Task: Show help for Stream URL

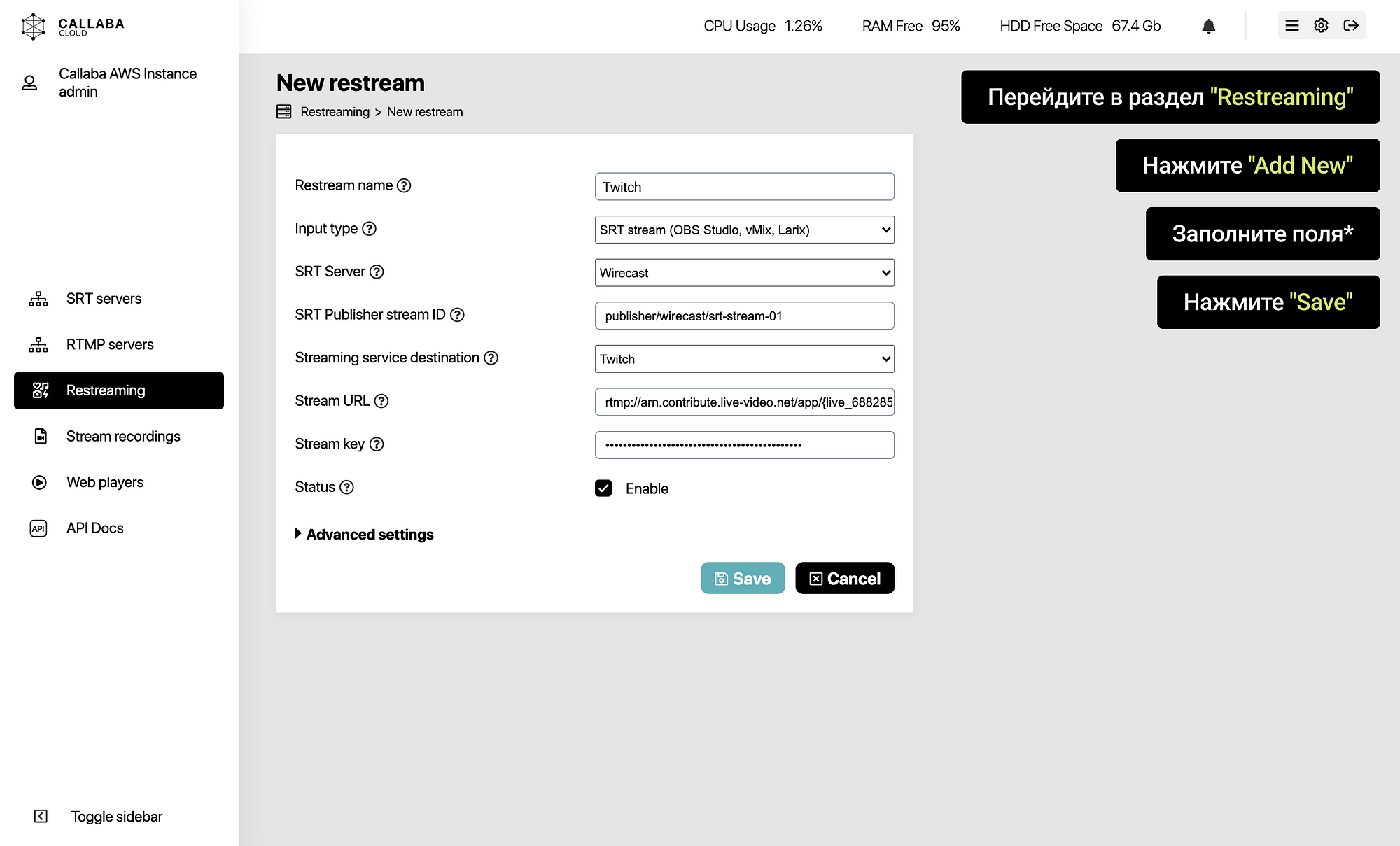Action: [x=381, y=401]
